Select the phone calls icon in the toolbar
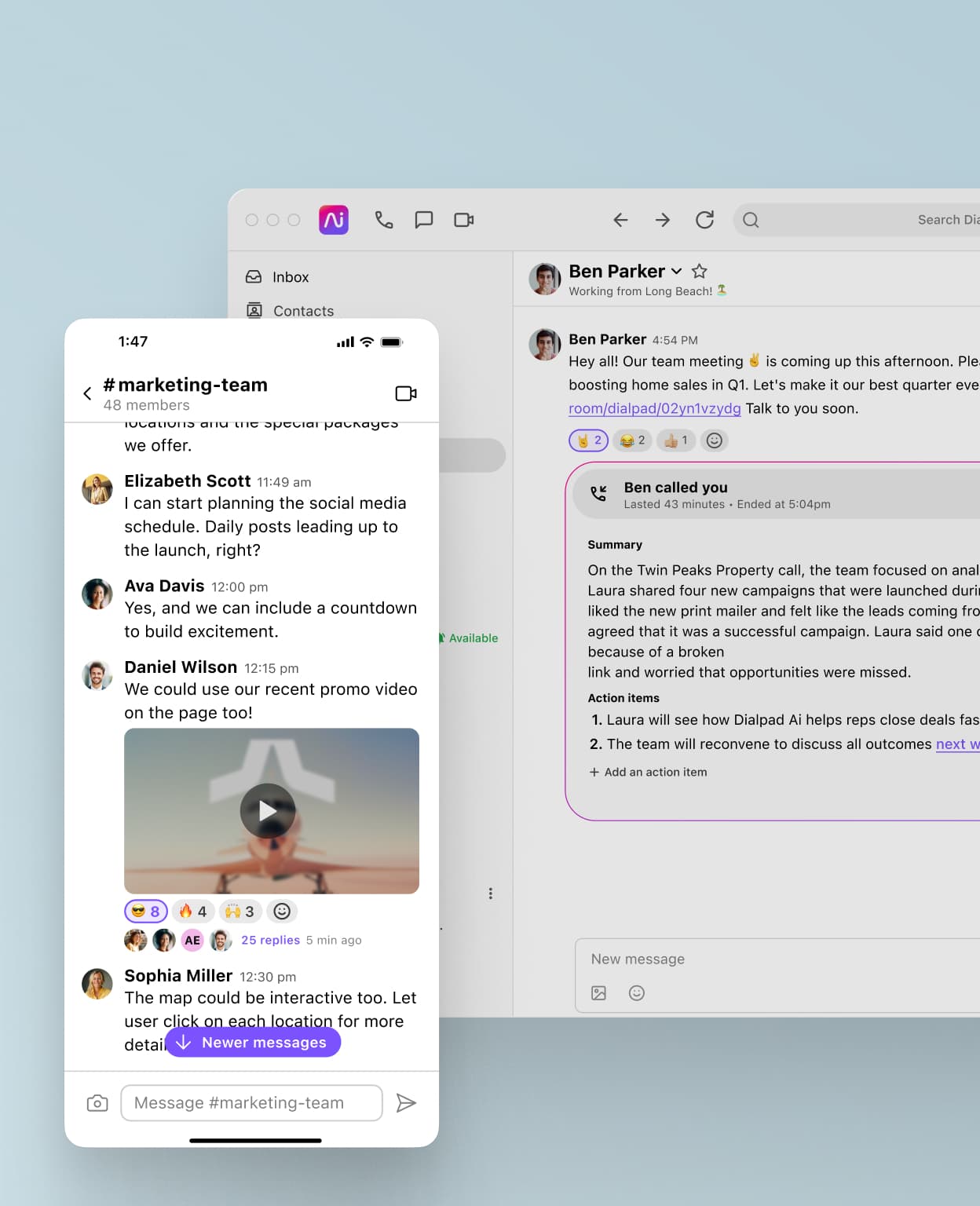 point(384,220)
